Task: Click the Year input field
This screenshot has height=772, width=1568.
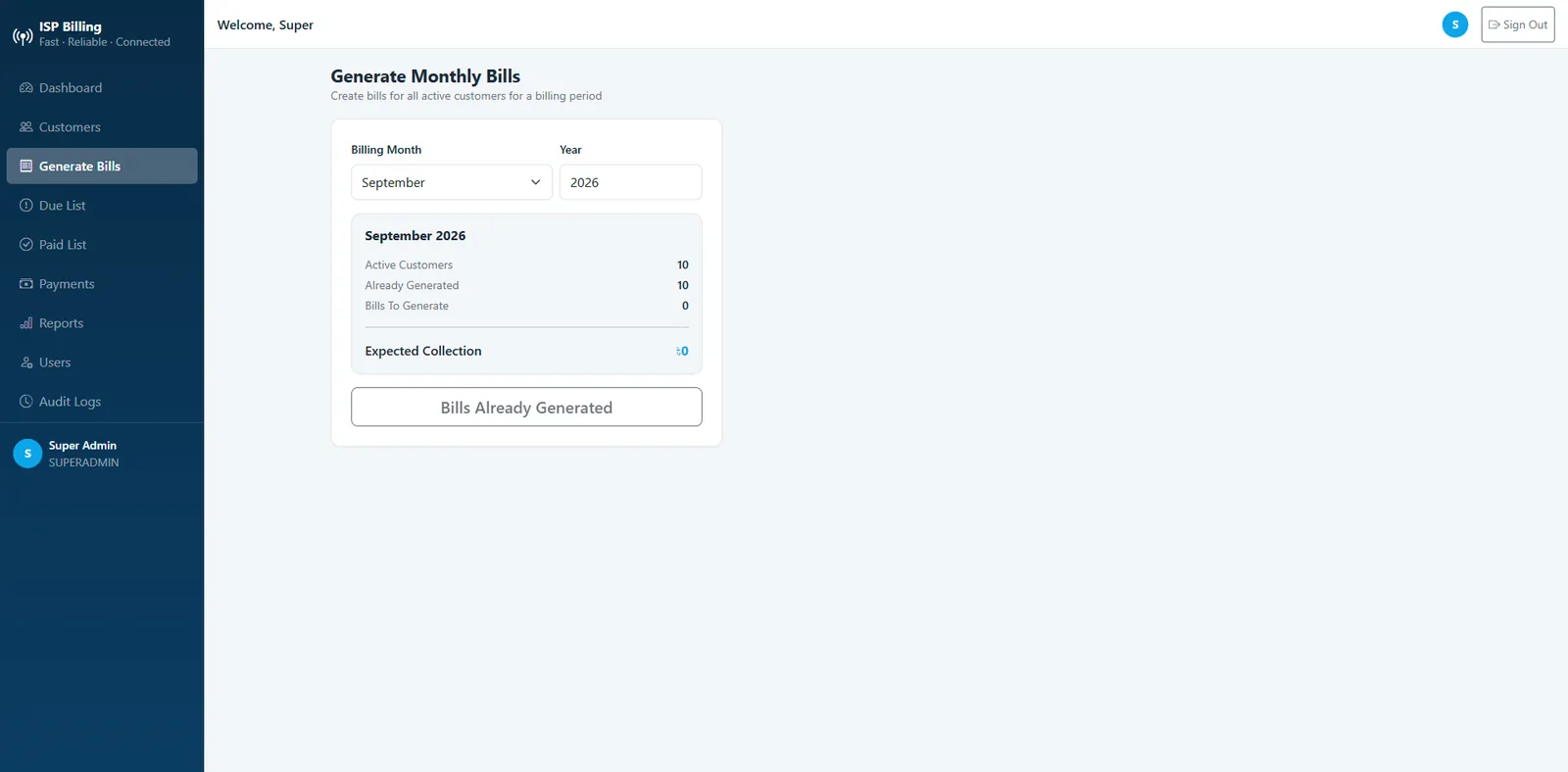Action: pyautogui.click(x=630, y=182)
